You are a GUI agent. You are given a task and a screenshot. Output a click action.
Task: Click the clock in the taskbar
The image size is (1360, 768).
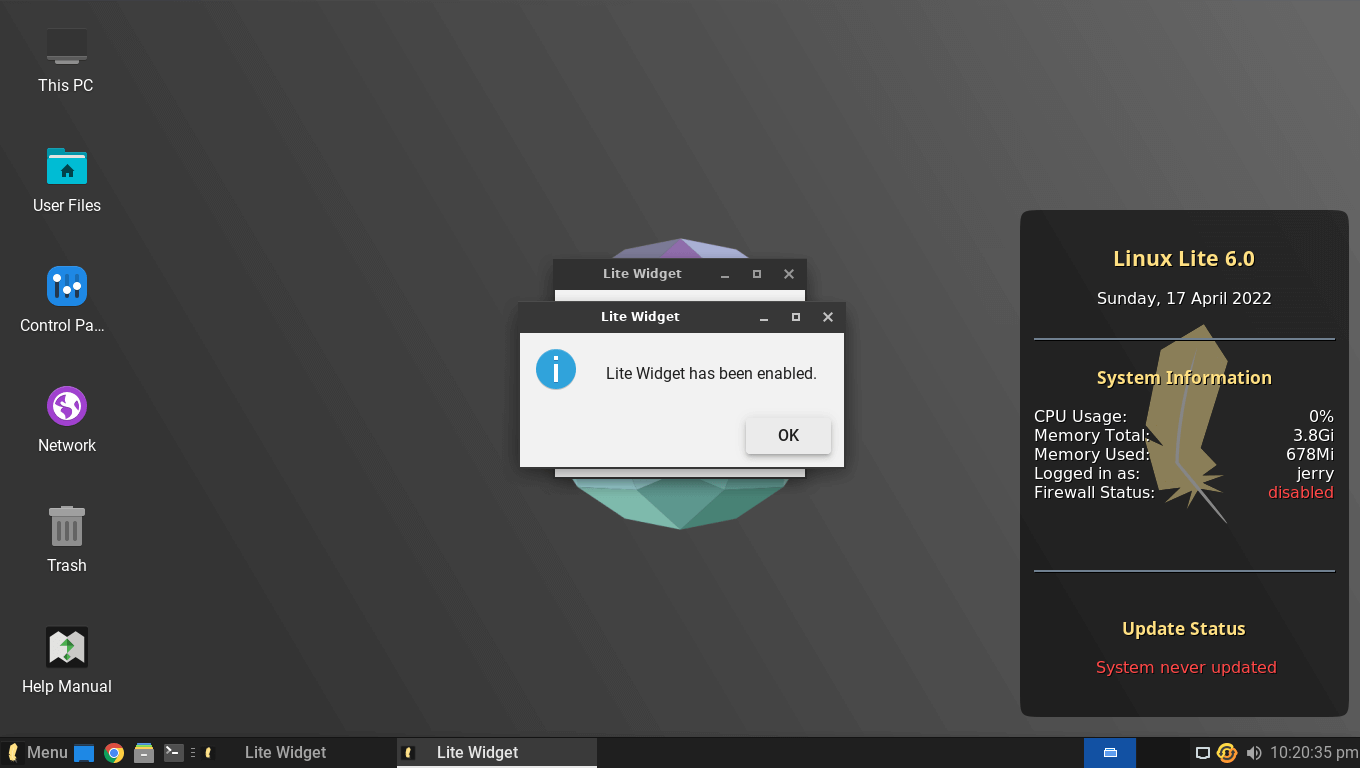(x=1313, y=753)
